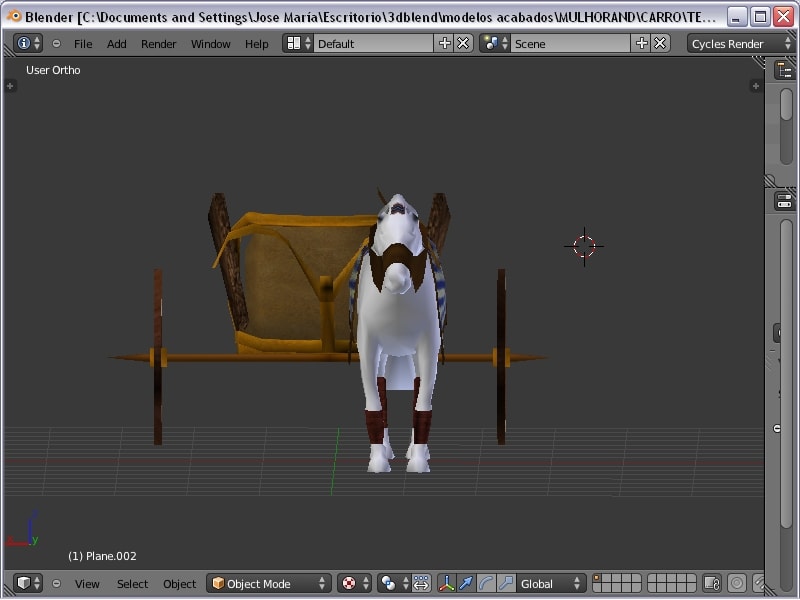Viewport: 800px width, 600px height.
Task: Delete the current Scene with X button
Action: (661, 43)
